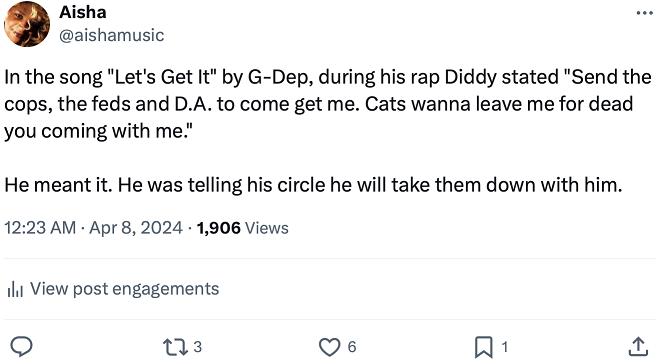Click the 12:23 AM timestamp

point(40,228)
